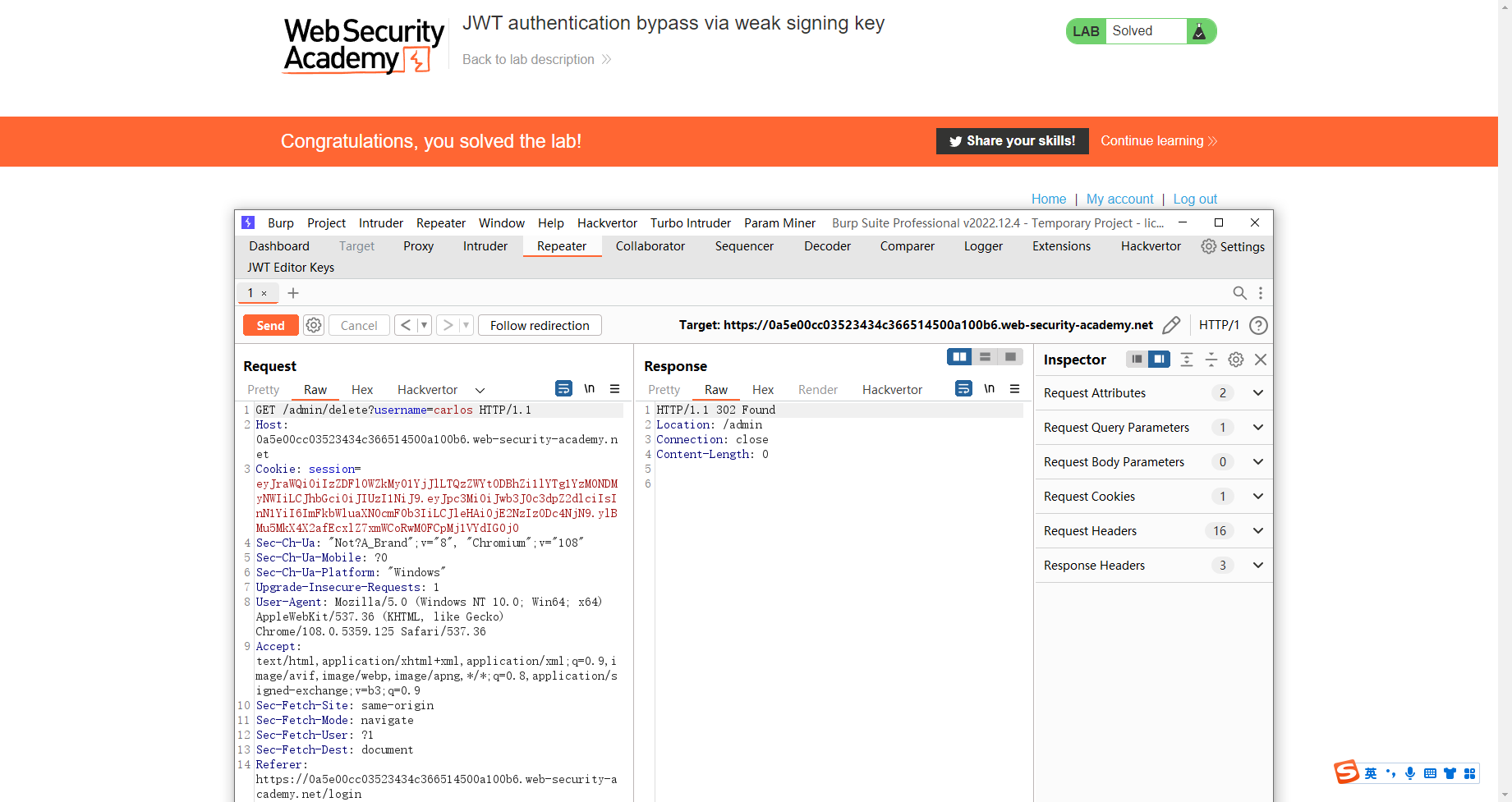Image resolution: width=1512 pixels, height=802 pixels.
Task: Click Sogou input method S logo
Action: click(1346, 772)
